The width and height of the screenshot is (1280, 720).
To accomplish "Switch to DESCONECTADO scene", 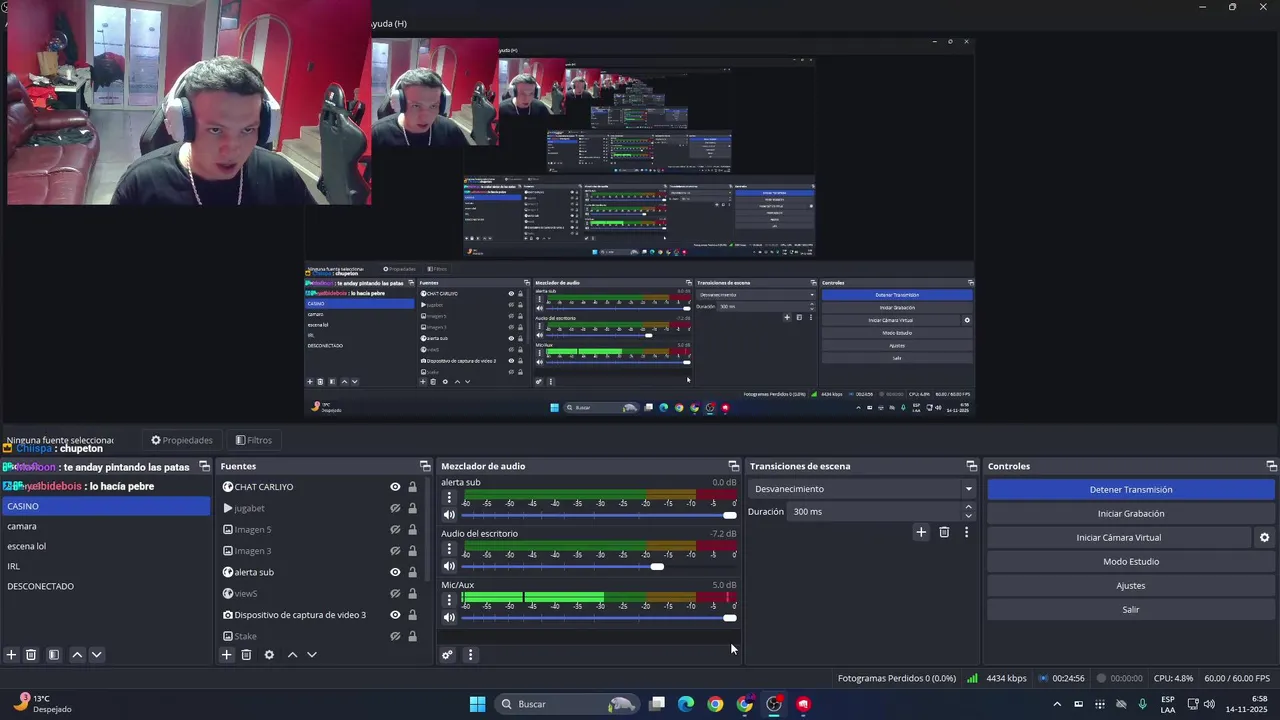I will 106,586.
